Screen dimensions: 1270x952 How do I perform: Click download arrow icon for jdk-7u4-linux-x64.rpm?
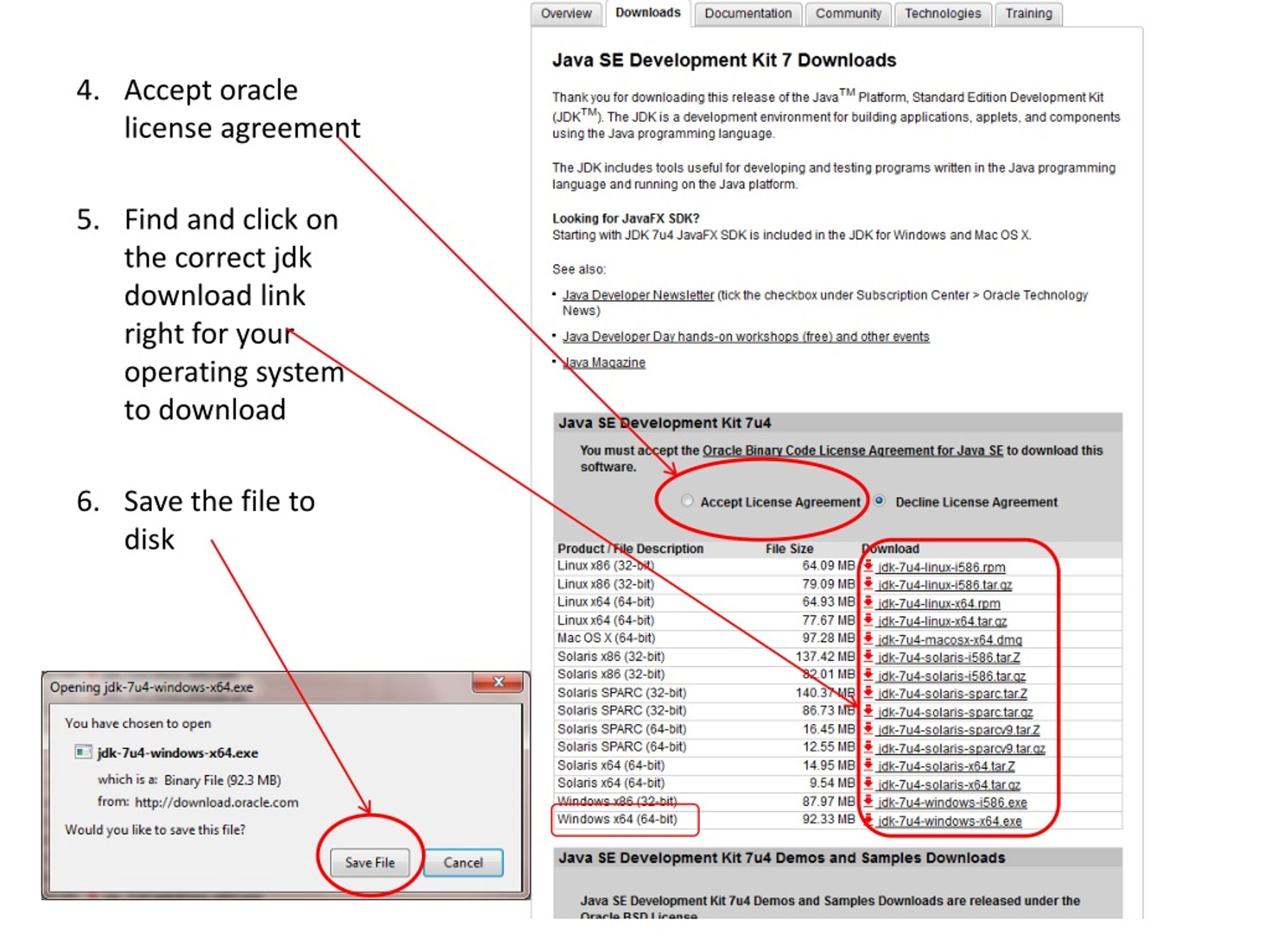(868, 602)
